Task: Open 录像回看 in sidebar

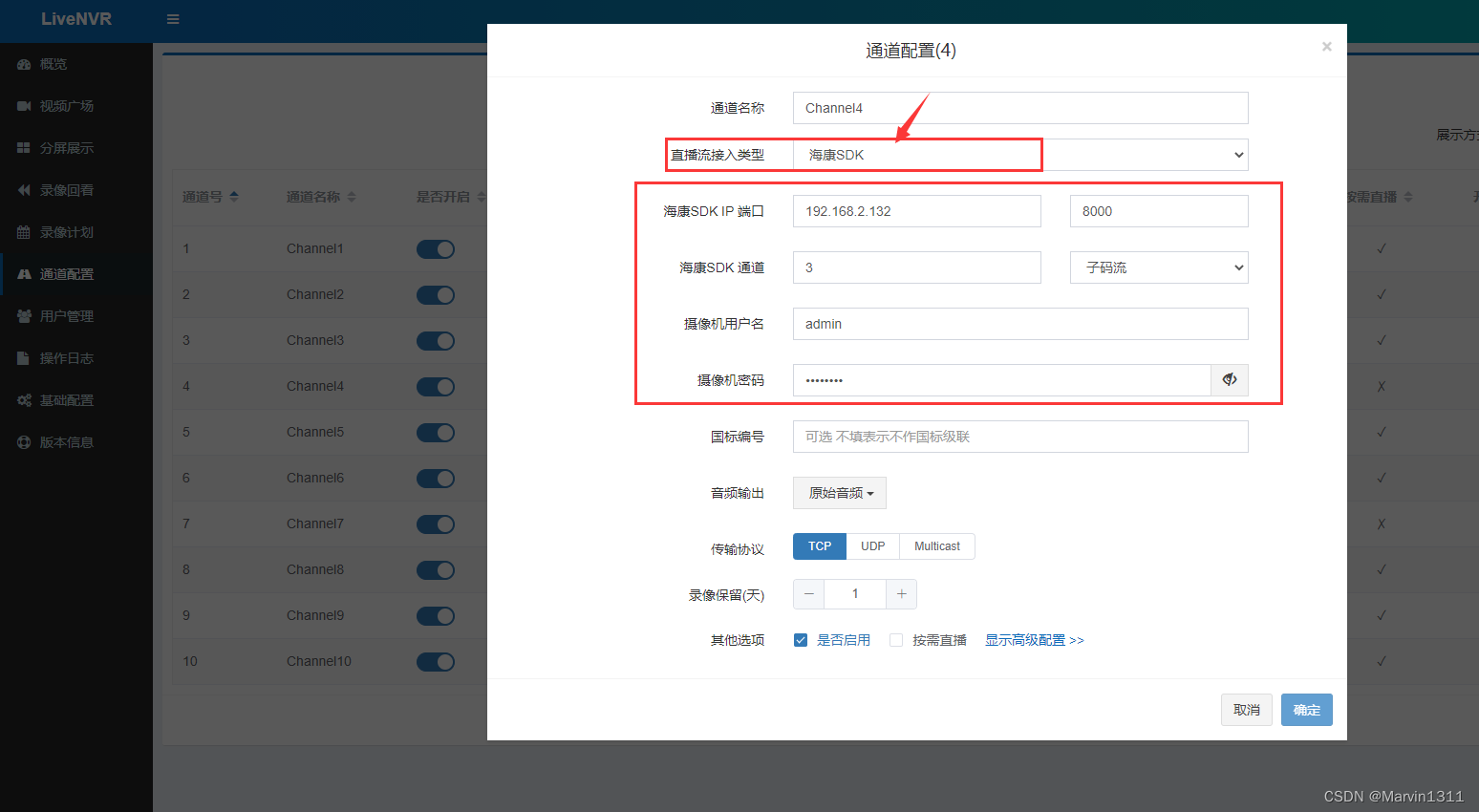Action: coord(76,190)
